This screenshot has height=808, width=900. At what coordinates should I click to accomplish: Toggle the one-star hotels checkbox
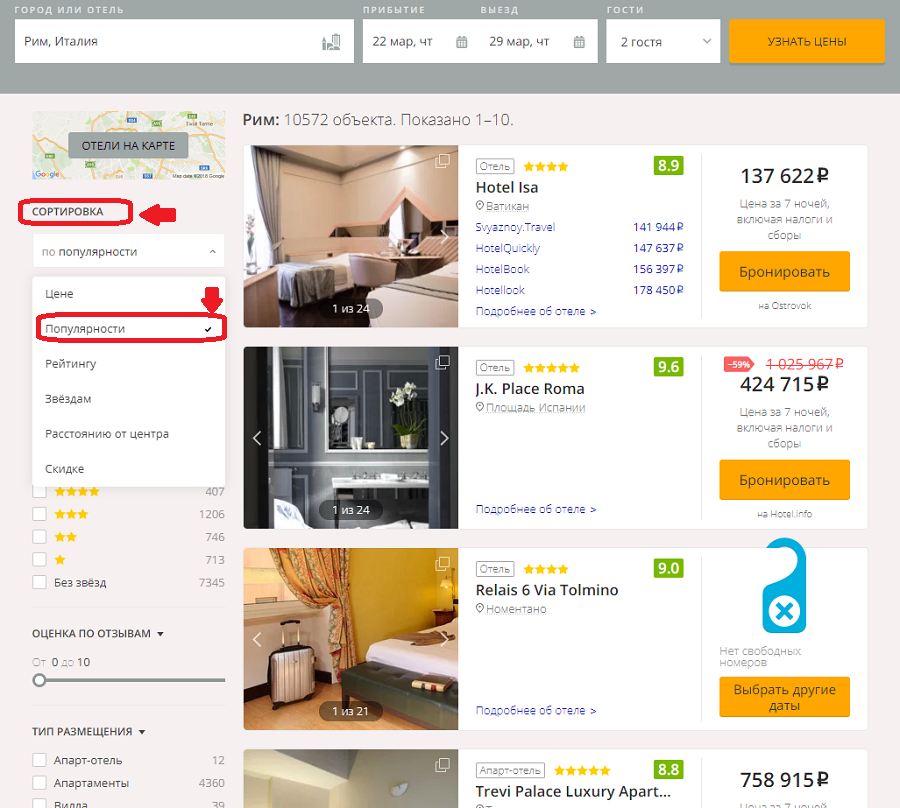tap(40, 560)
